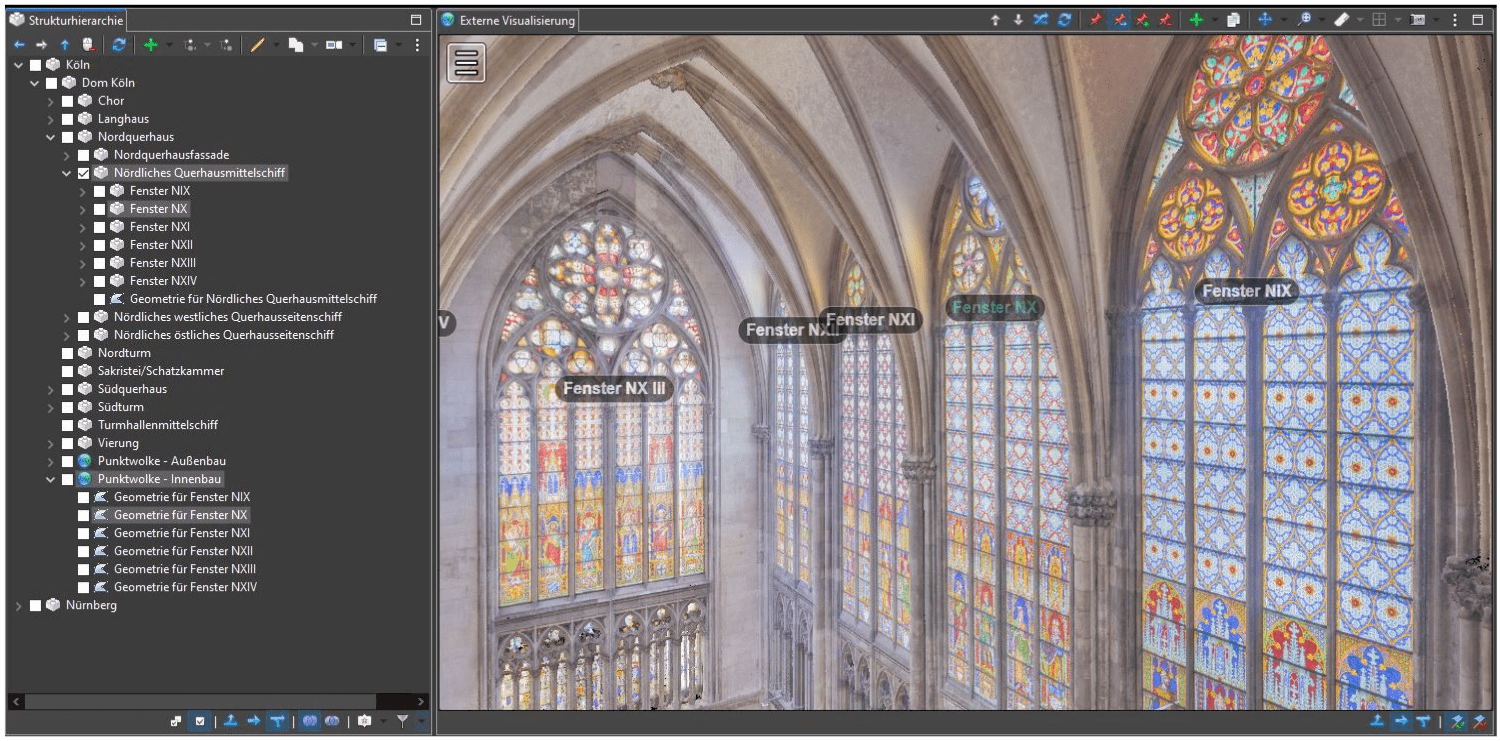1500x741 pixels.
Task: Click the grid layout icon in visualization toolbar
Action: 1380,20
